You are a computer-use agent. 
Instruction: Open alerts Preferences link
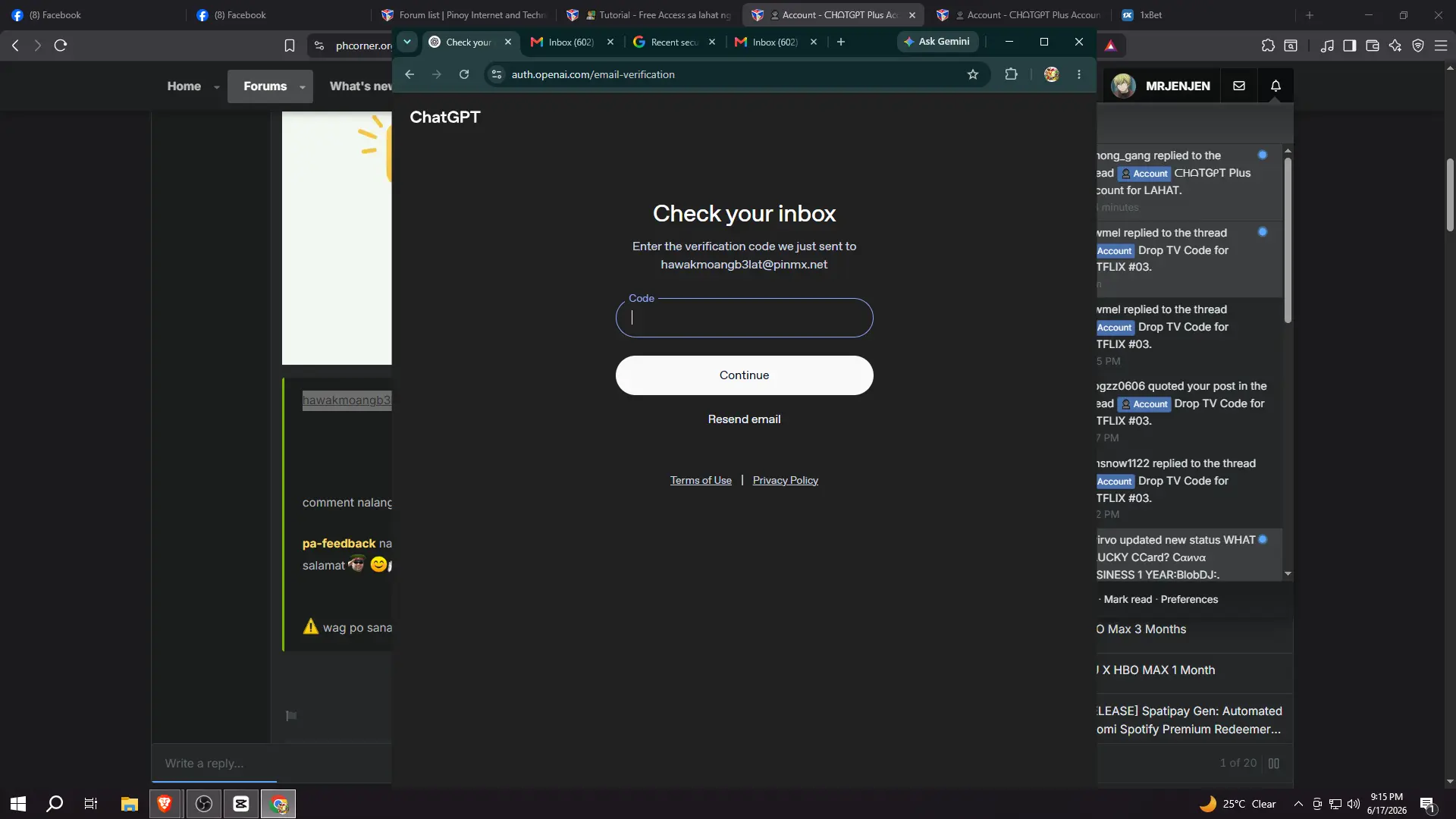click(1189, 599)
